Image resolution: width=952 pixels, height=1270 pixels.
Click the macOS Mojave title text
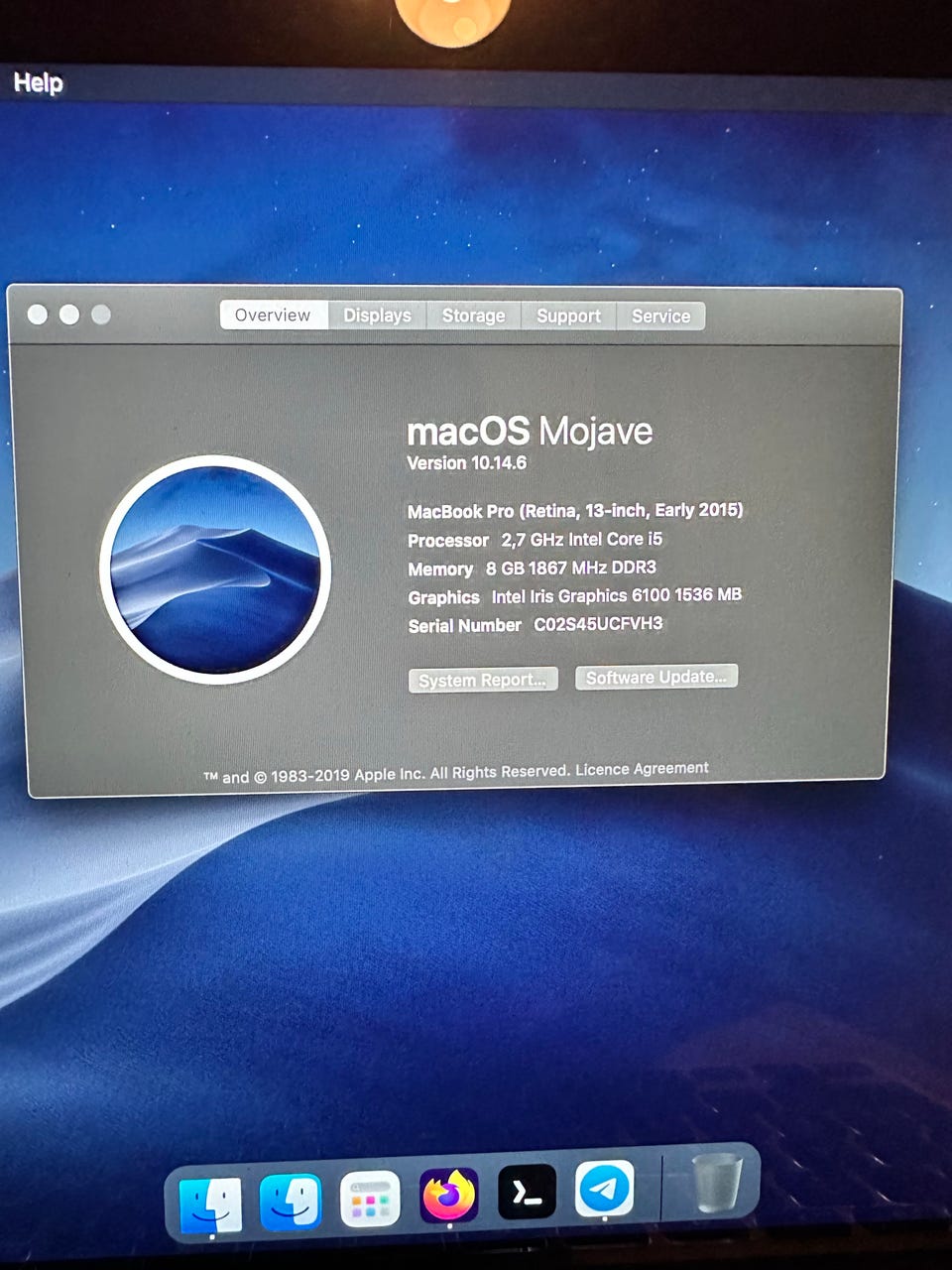tap(530, 431)
